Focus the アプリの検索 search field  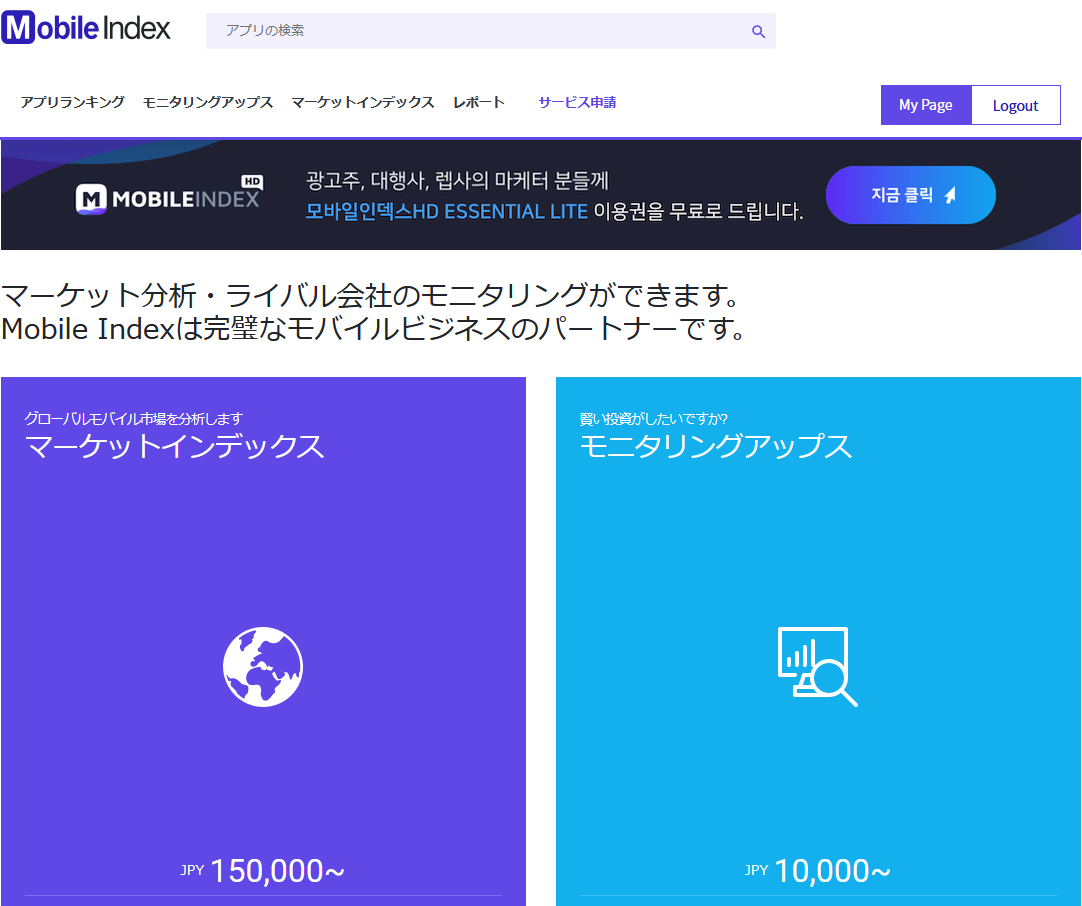point(491,31)
